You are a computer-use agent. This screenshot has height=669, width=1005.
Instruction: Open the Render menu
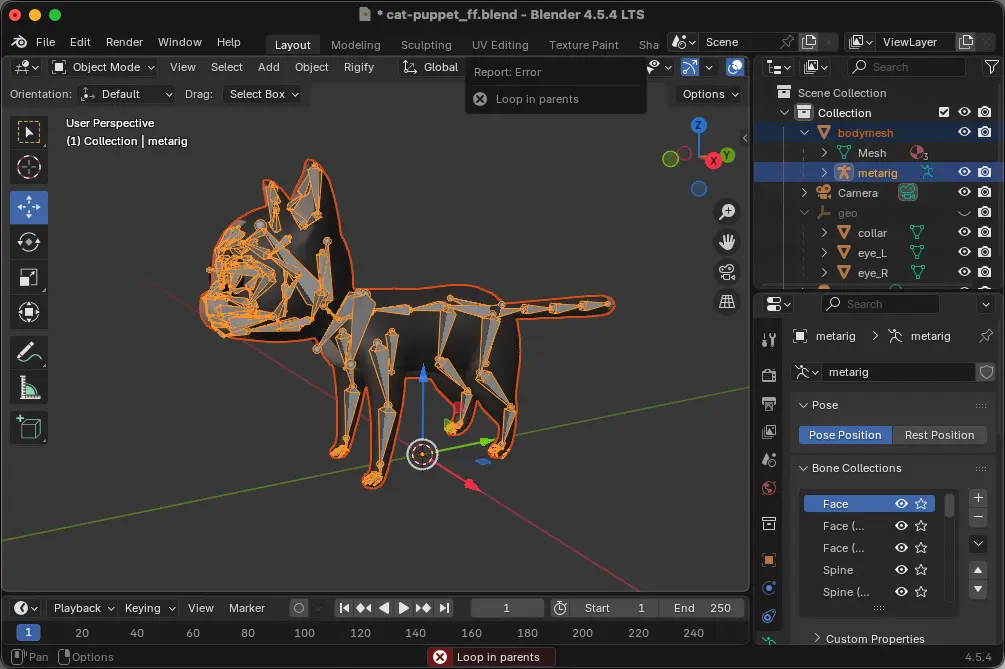click(x=124, y=42)
